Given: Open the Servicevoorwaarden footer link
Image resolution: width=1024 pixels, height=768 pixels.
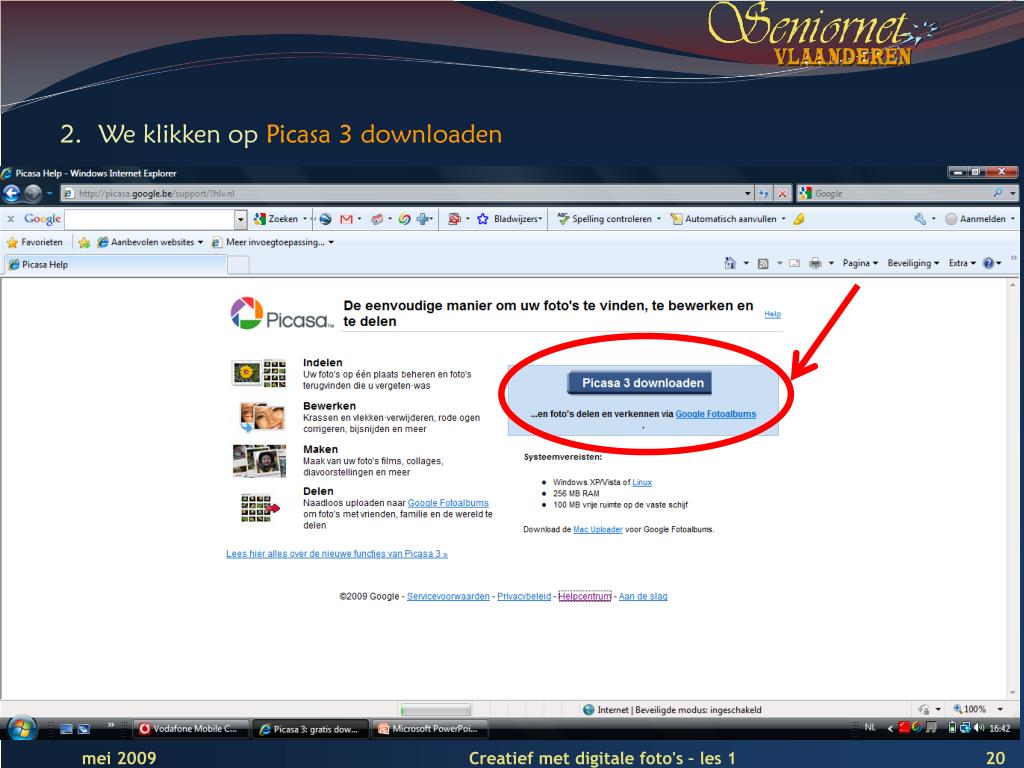Looking at the screenshot, I should (448, 596).
